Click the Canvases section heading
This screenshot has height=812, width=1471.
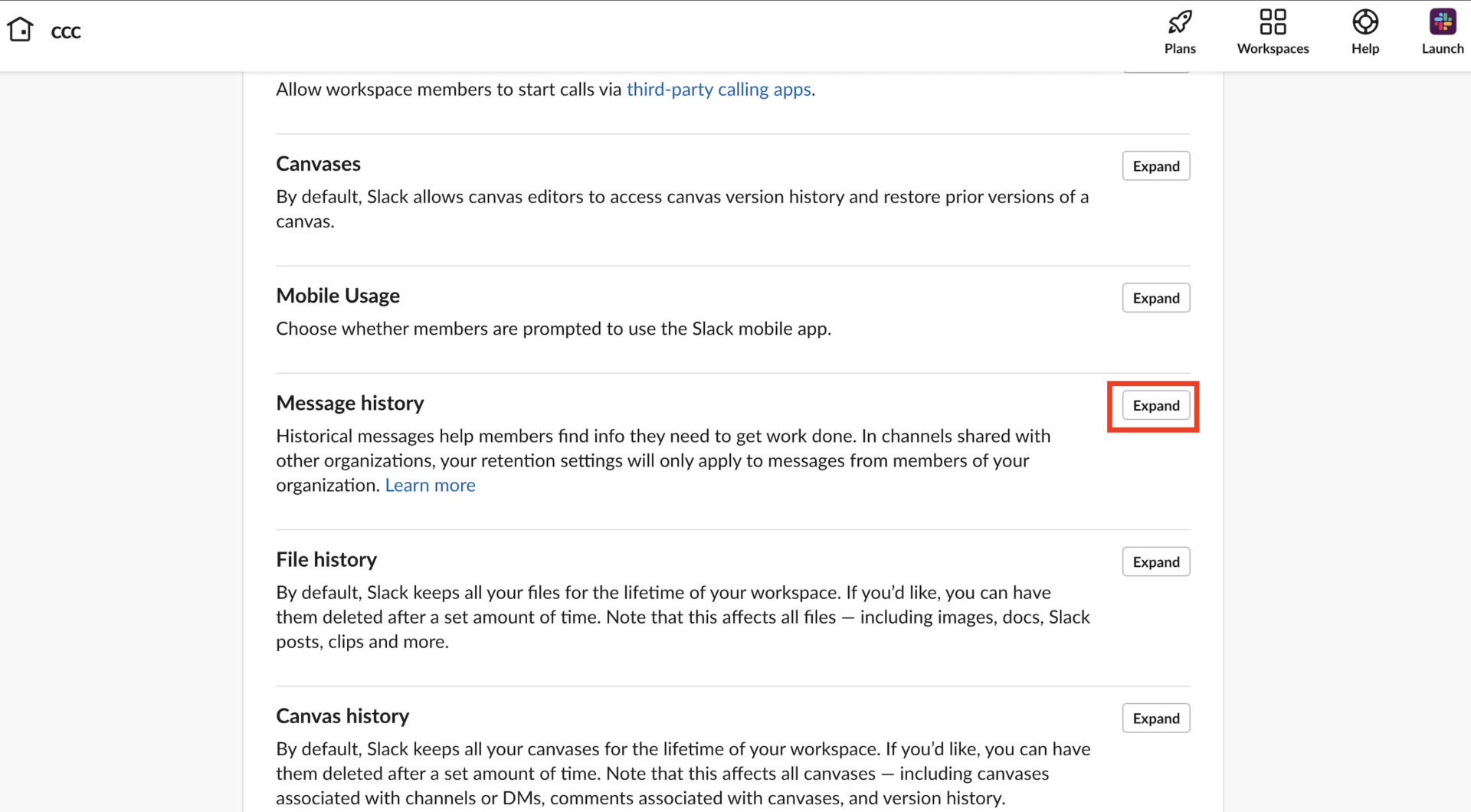click(x=318, y=164)
